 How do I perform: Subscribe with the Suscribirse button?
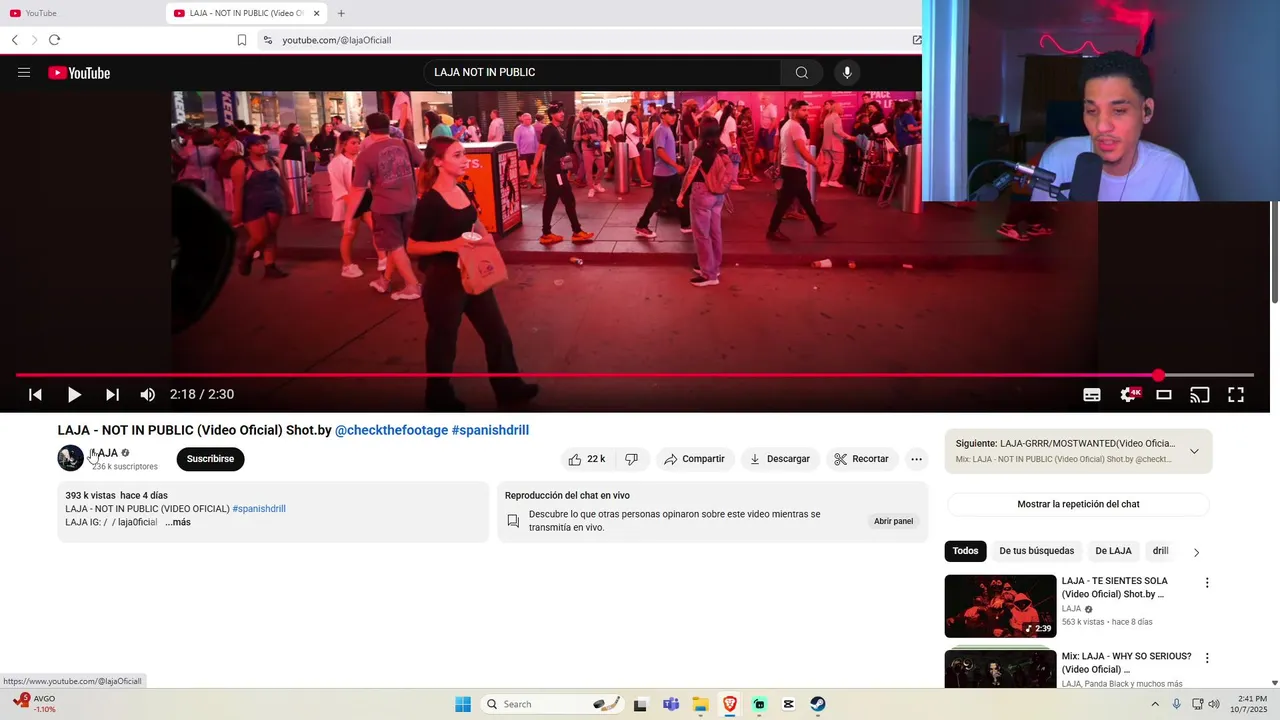tap(210, 459)
